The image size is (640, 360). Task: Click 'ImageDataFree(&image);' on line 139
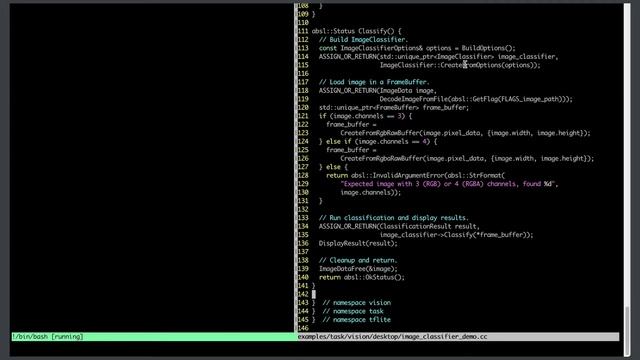coord(358,269)
